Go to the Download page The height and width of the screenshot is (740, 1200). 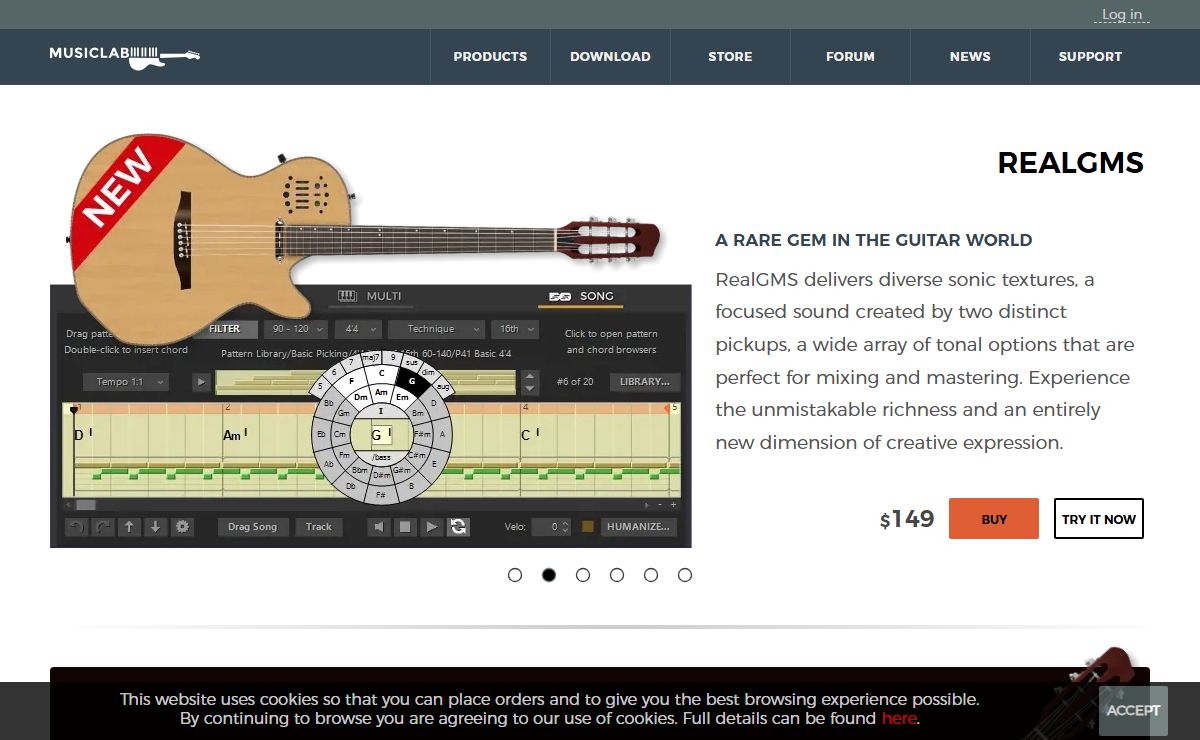pyautogui.click(x=610, y=57)
